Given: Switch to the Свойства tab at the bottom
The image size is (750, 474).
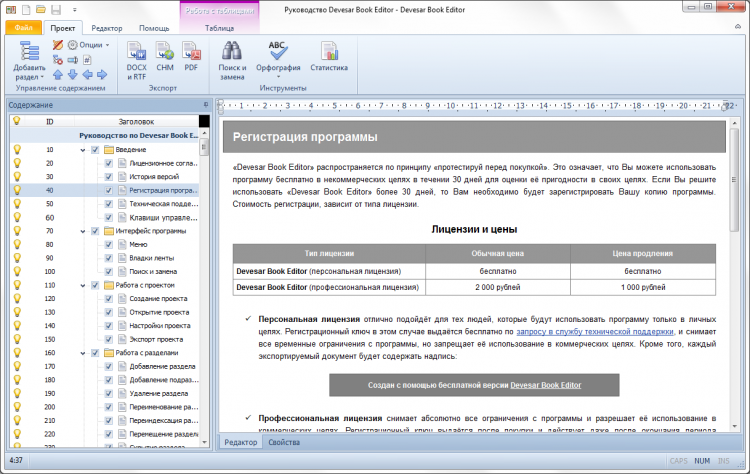Looking at the screenshot, I should click(284, 441).
